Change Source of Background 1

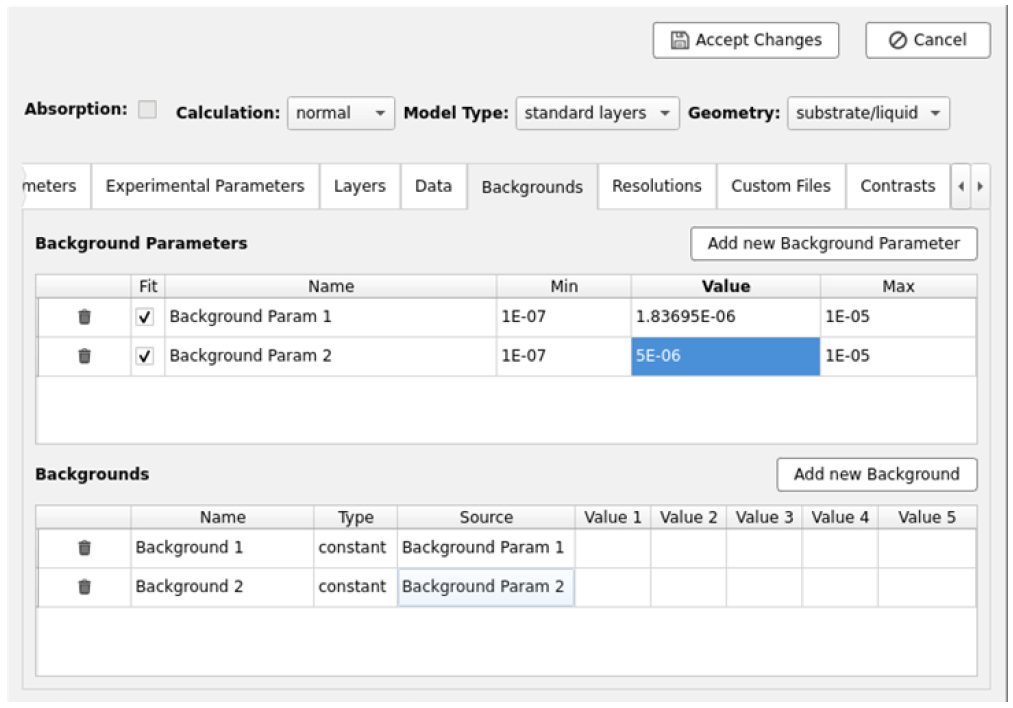click(486, 548)
